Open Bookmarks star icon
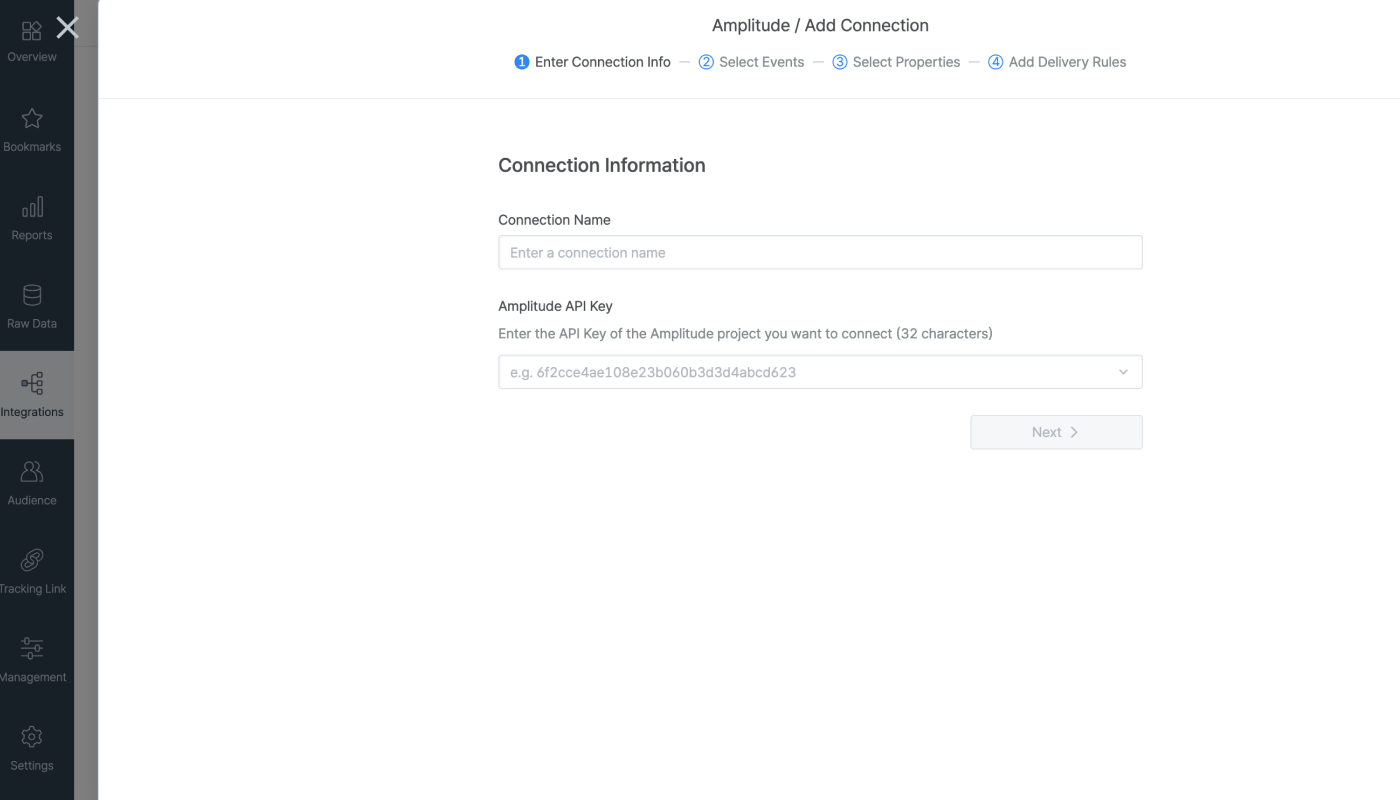 click(x=32, y=119)
